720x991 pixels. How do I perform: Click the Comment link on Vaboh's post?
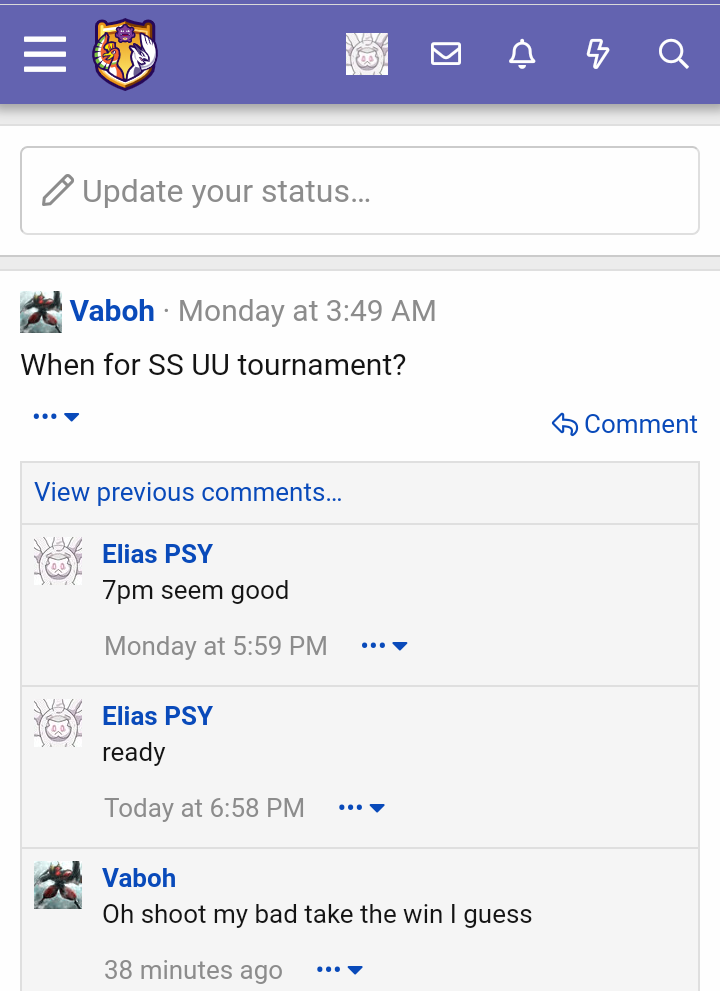[x=625, y=424]
